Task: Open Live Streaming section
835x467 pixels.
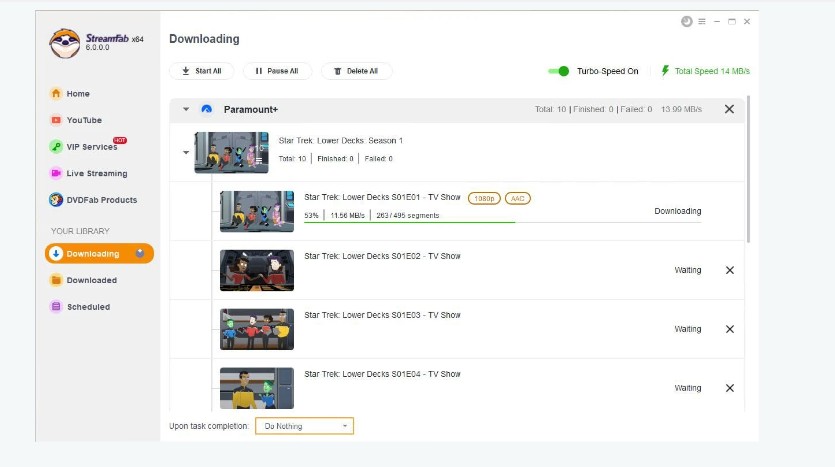Action: (88, 173)
